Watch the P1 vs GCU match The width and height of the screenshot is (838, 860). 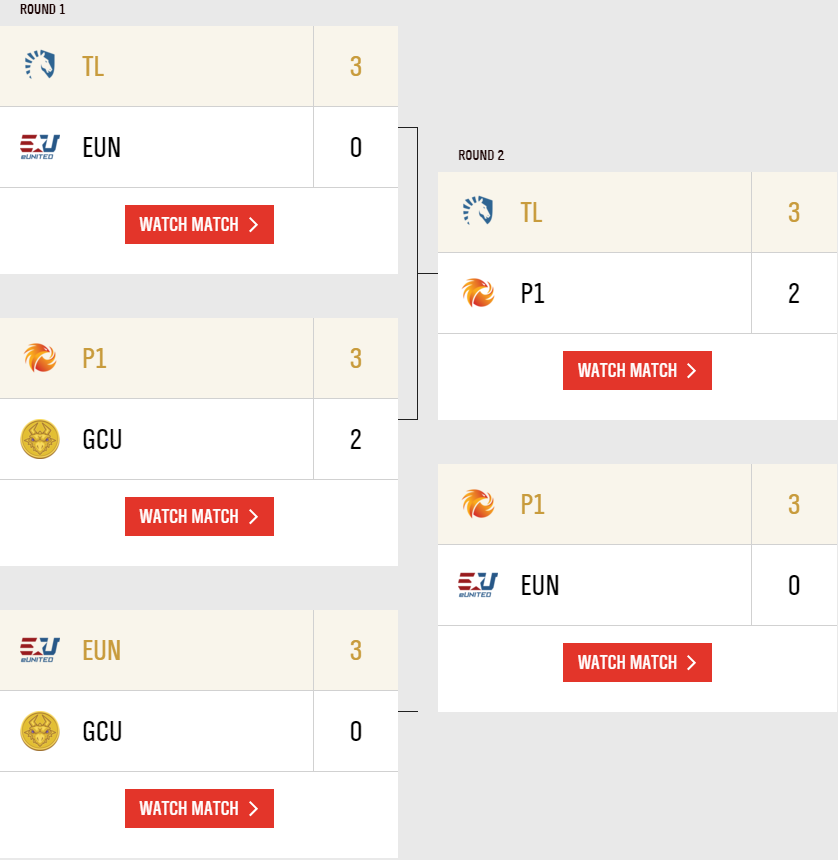(199, 517)
